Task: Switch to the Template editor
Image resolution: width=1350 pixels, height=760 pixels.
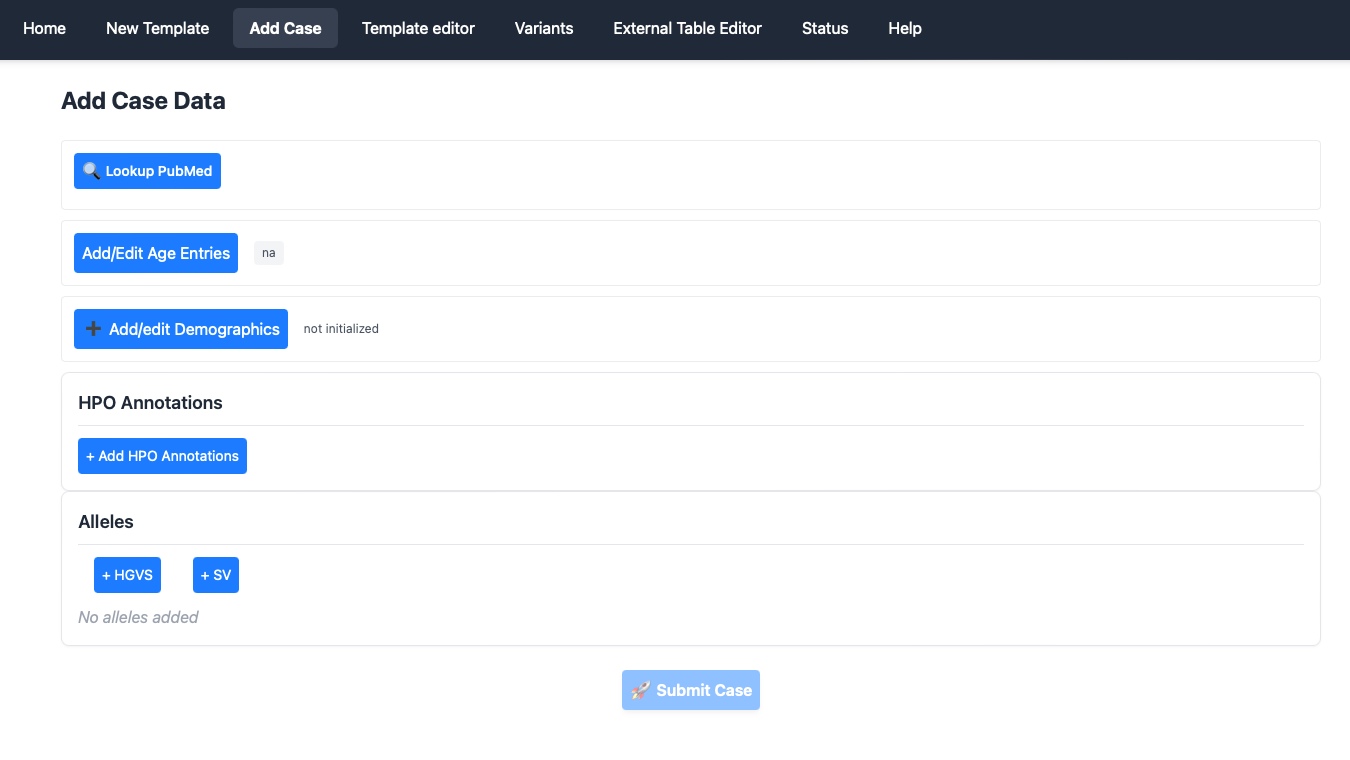Action: [x=418, y=28]
